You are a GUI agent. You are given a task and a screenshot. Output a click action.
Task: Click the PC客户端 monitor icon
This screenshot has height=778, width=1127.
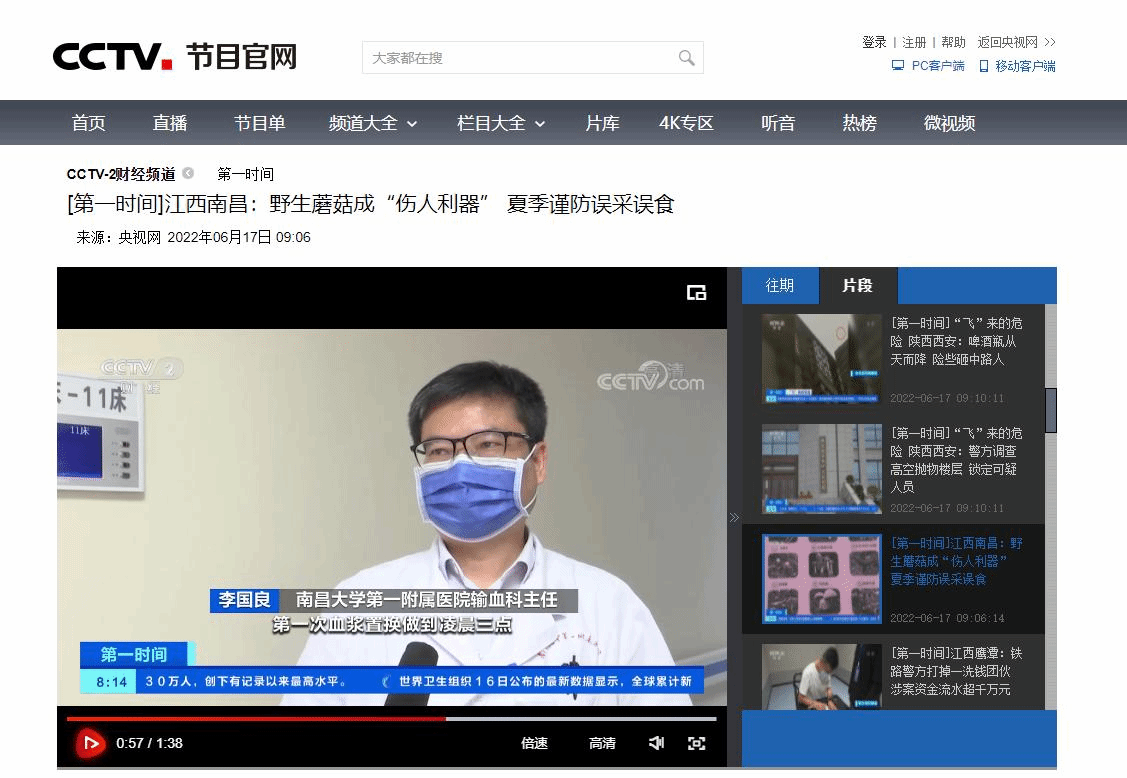pyautogui.click(x=898, y=66)
